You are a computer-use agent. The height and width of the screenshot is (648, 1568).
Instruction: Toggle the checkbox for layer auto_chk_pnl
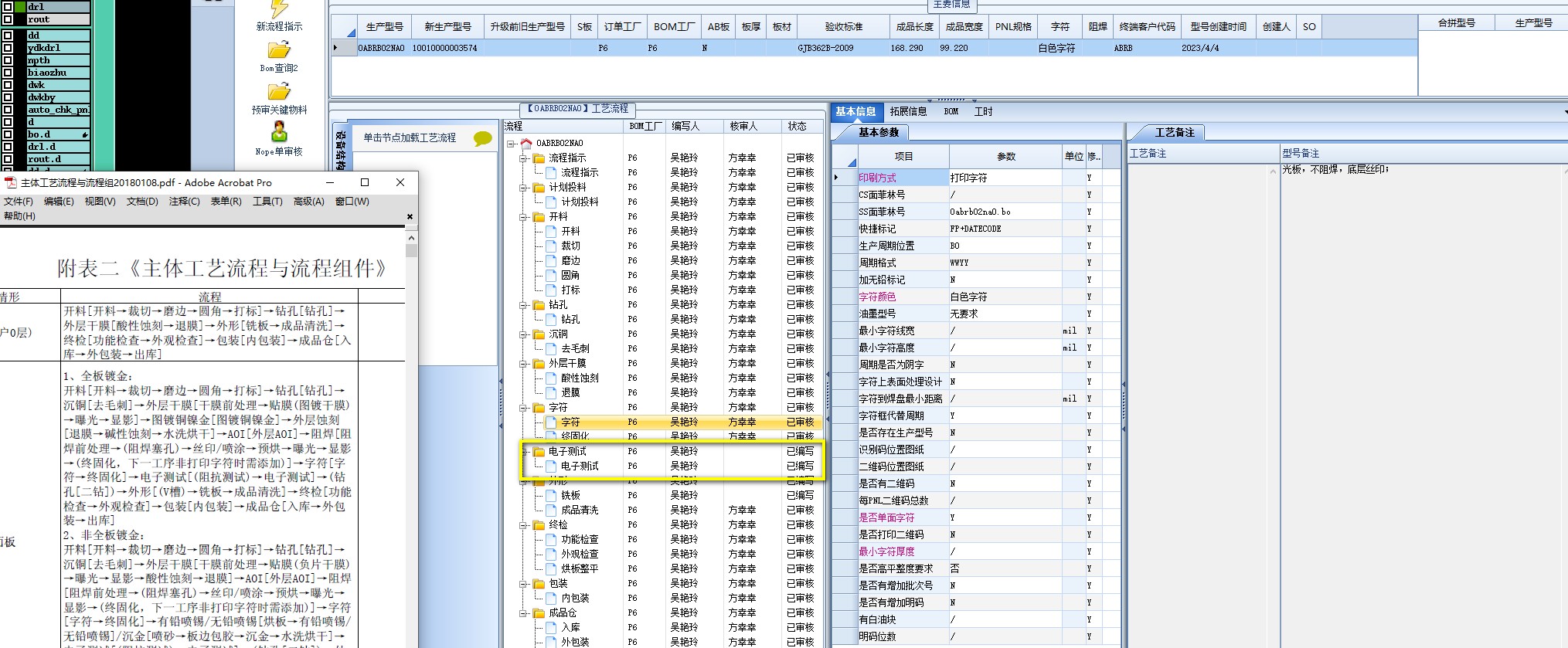point(8,109)
